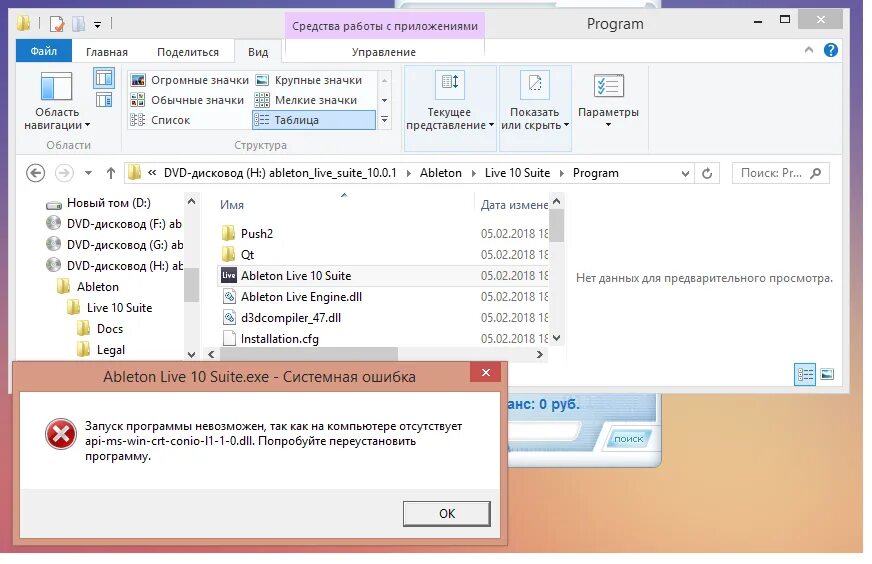
Task: Expand the address bar history dropdown
Action: click(685, 173)
